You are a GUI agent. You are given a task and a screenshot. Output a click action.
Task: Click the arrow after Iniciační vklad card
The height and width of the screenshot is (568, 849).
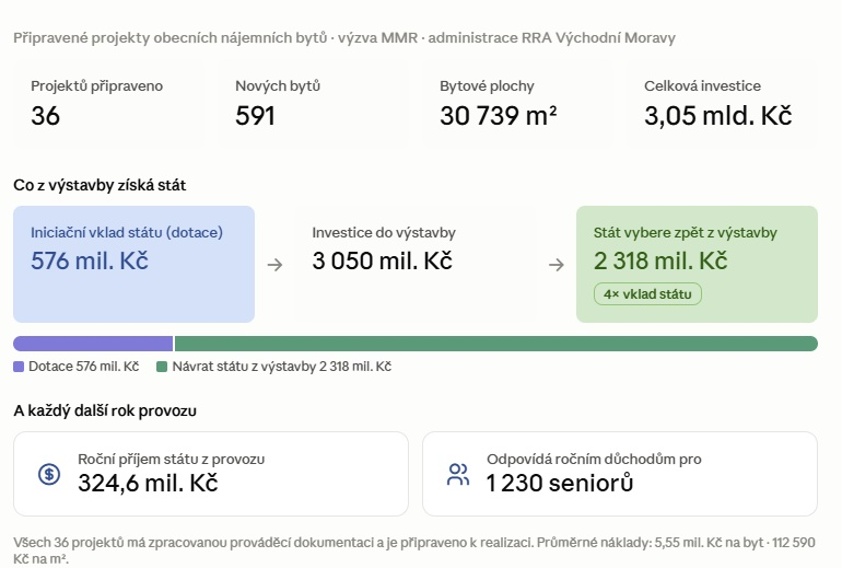coord(275,264)
